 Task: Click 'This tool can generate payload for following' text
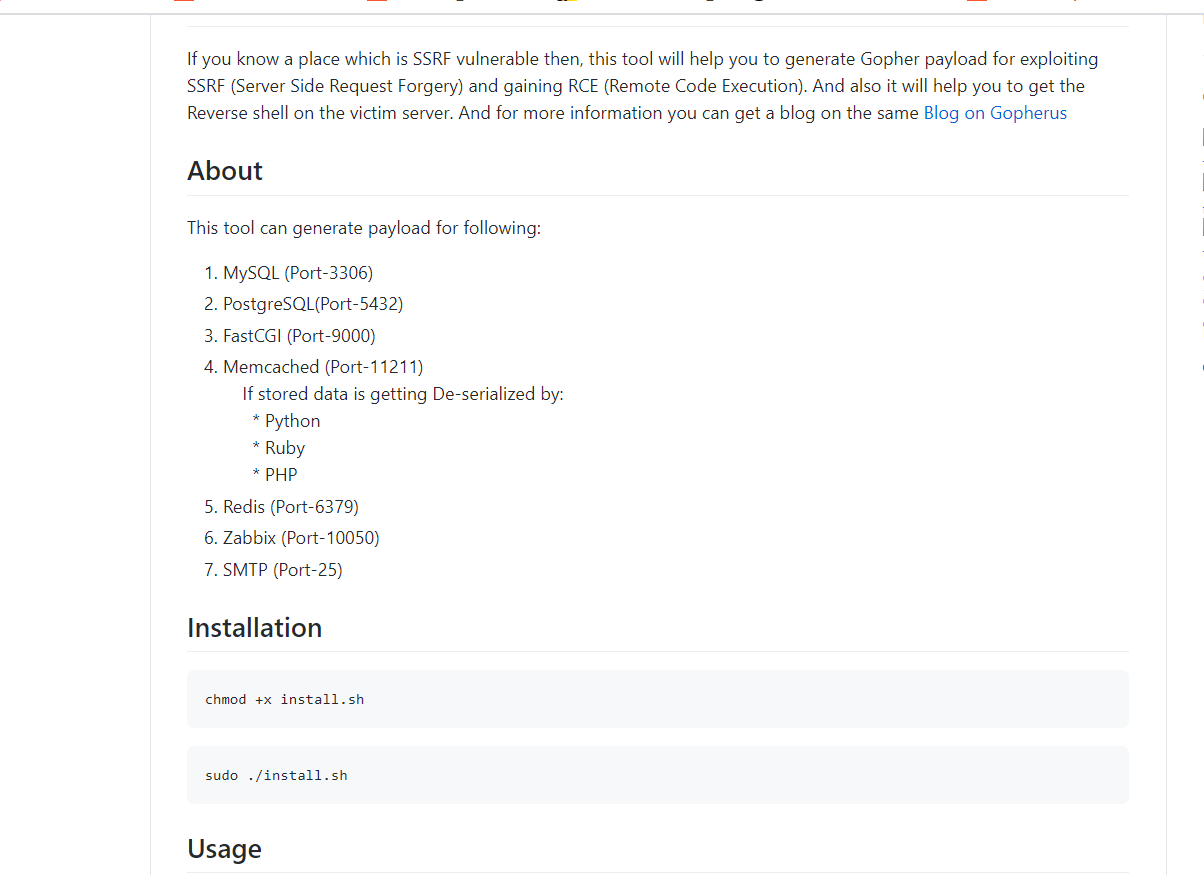tap(364, 228)
